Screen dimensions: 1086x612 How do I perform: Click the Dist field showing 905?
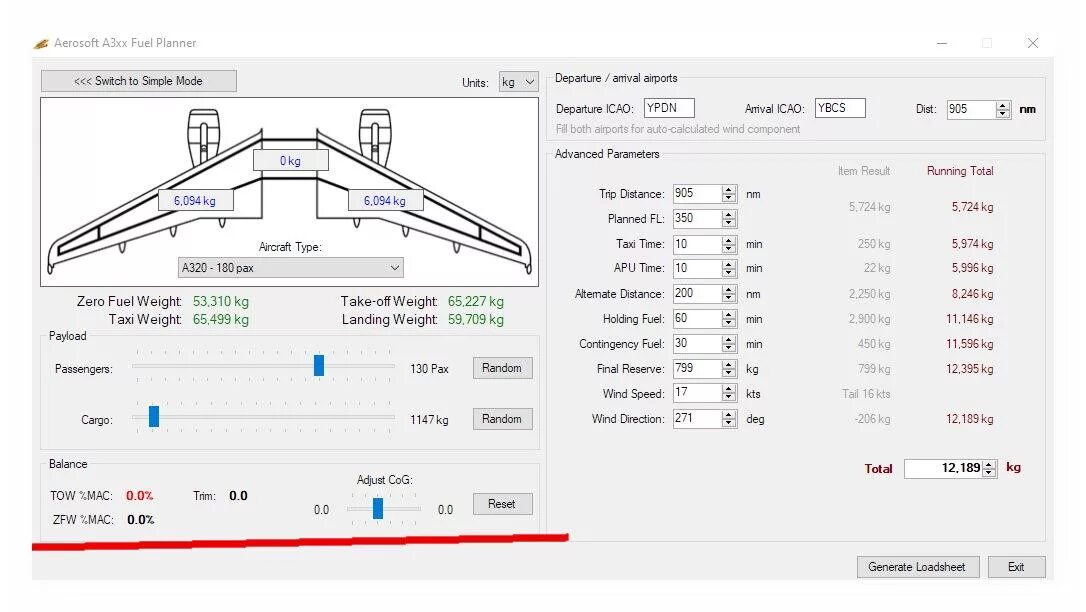coord(971,109)
